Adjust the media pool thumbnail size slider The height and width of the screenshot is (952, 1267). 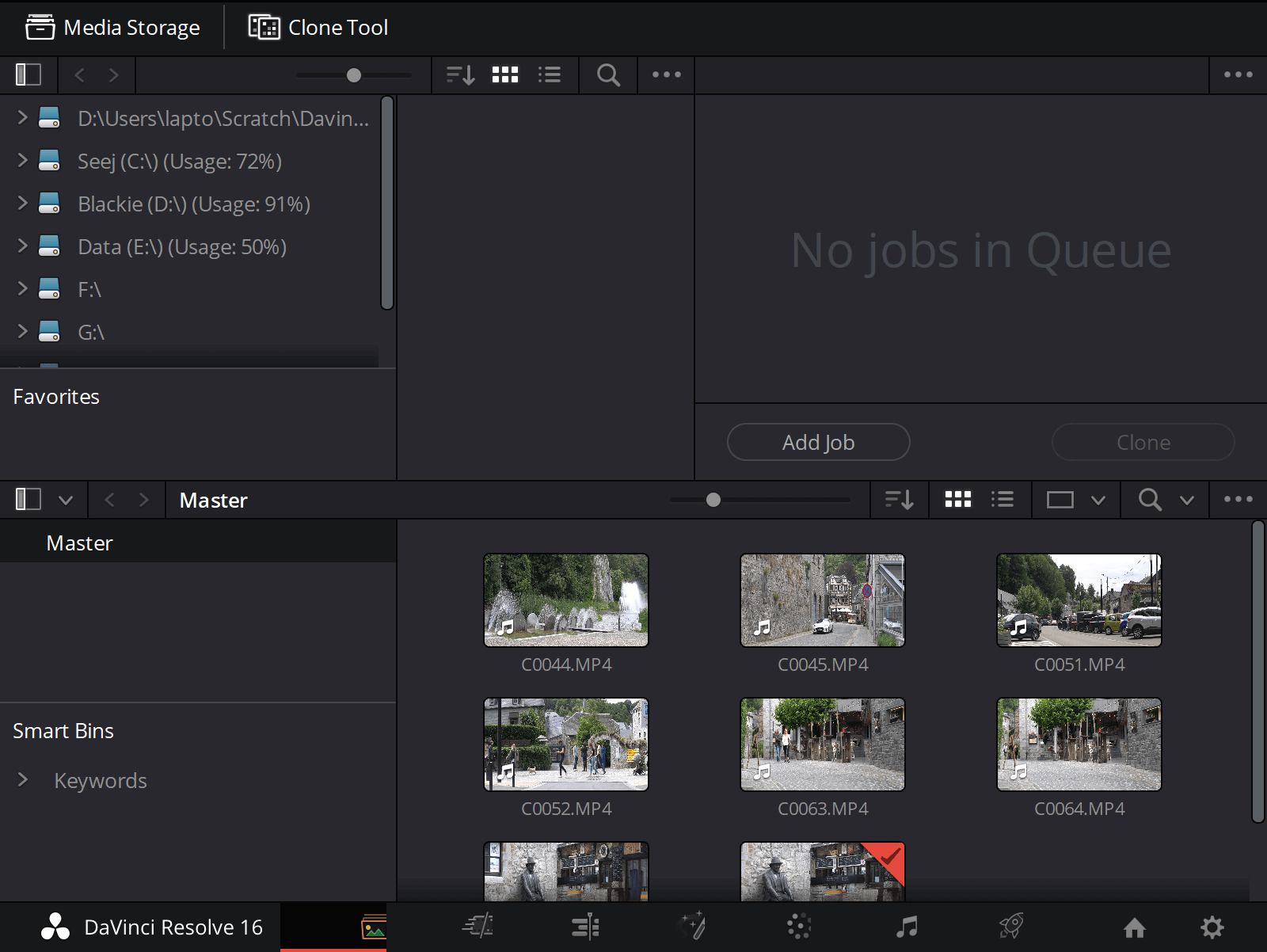click(713, 500)
